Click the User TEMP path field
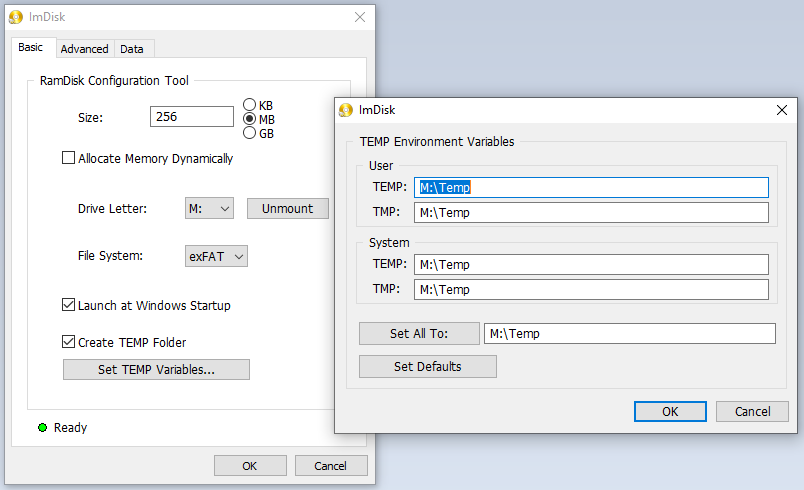Image resolution: width=804 pixels, height=490 pixels. tap(591, 188)
